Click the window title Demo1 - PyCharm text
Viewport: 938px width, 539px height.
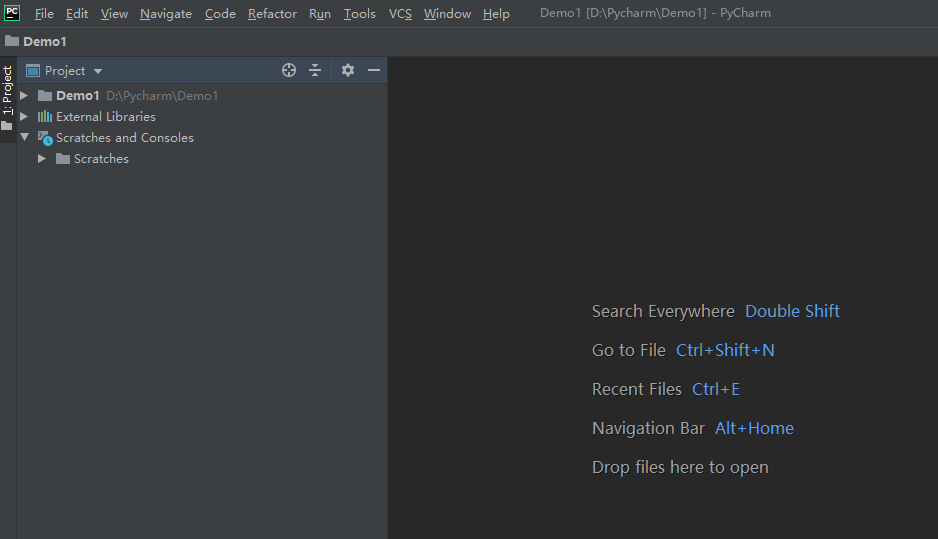[x=655, y=13]
